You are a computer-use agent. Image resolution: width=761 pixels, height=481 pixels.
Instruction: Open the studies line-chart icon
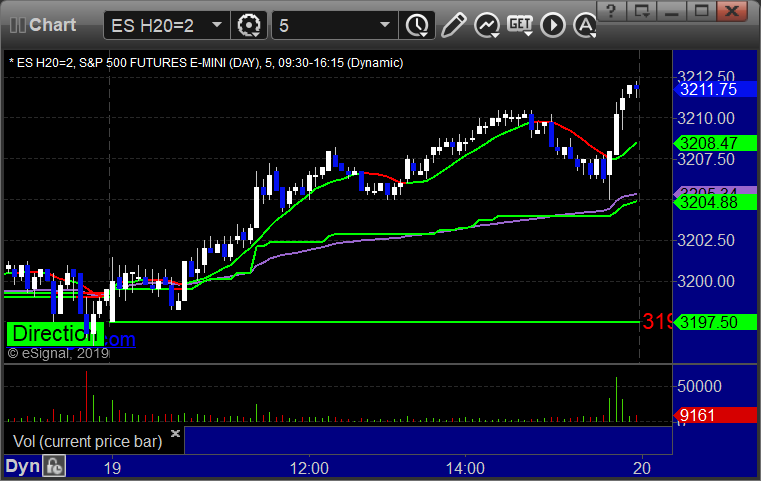[x=487, y=25]
